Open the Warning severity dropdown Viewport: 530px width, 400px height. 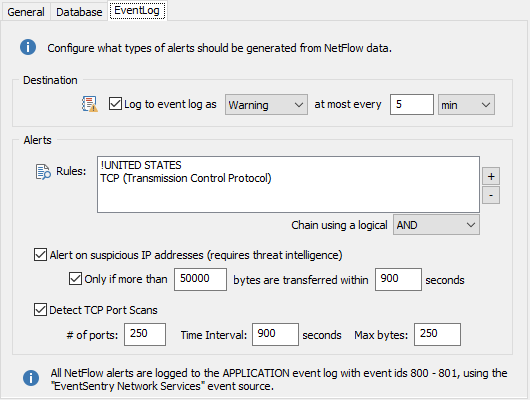point(266,104)
